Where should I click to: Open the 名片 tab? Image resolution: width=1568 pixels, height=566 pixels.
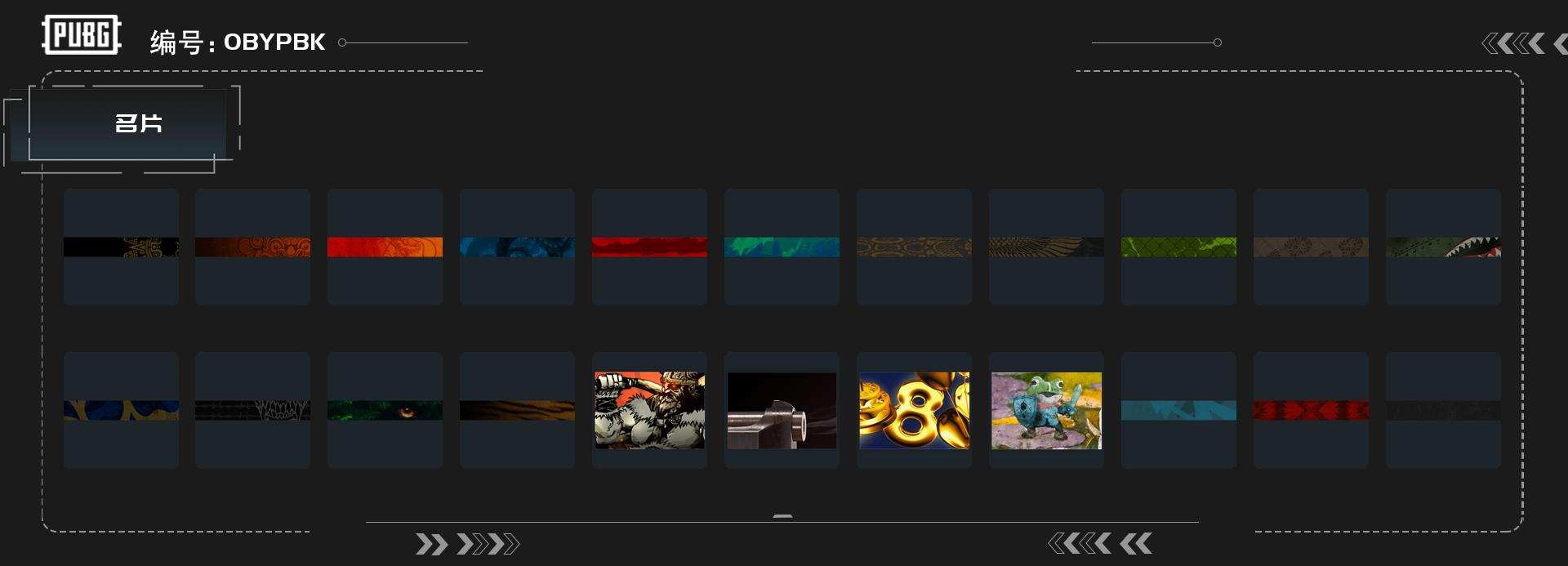[127, 123]
